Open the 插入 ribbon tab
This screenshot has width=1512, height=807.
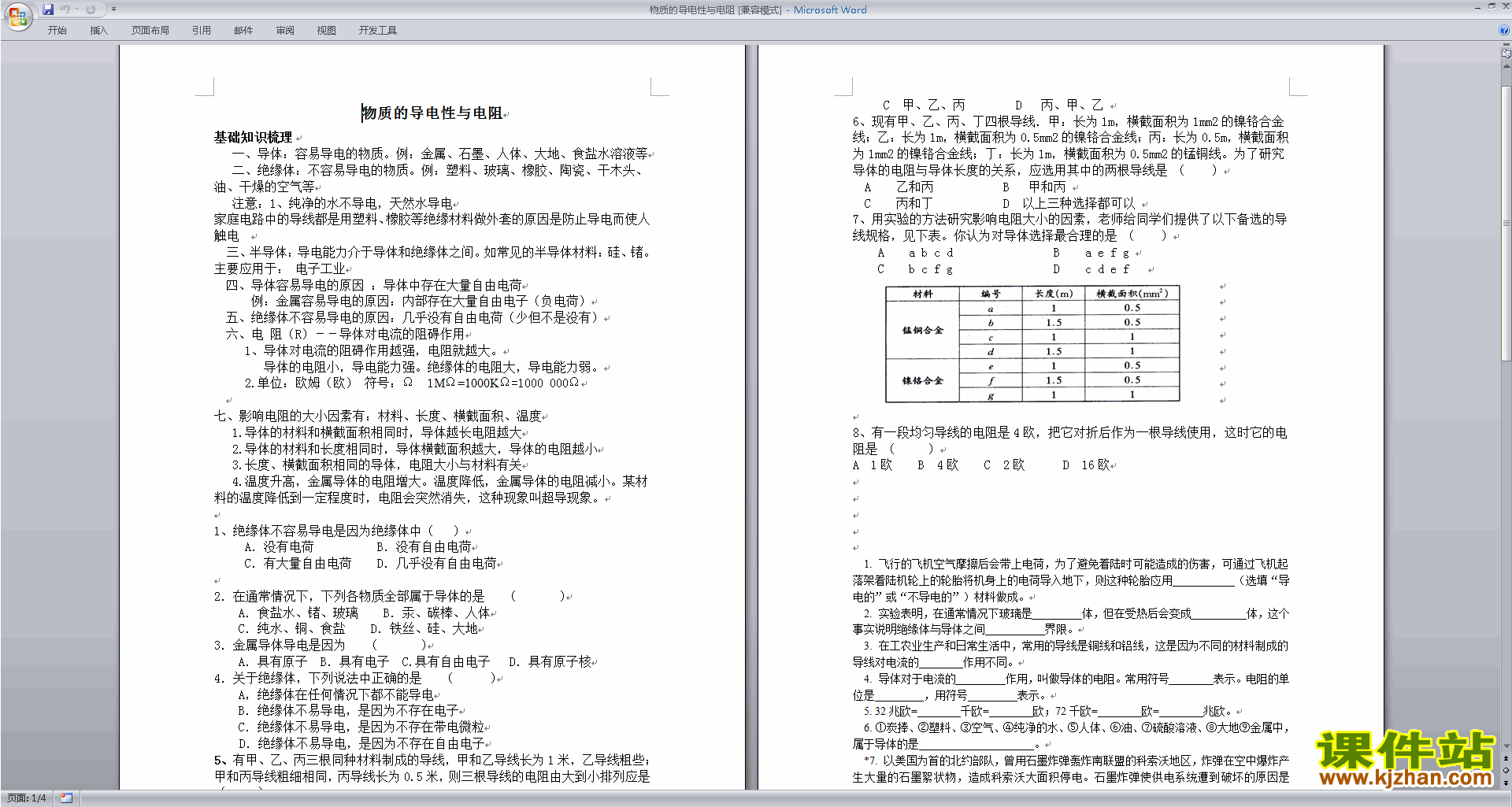(98, 30)
